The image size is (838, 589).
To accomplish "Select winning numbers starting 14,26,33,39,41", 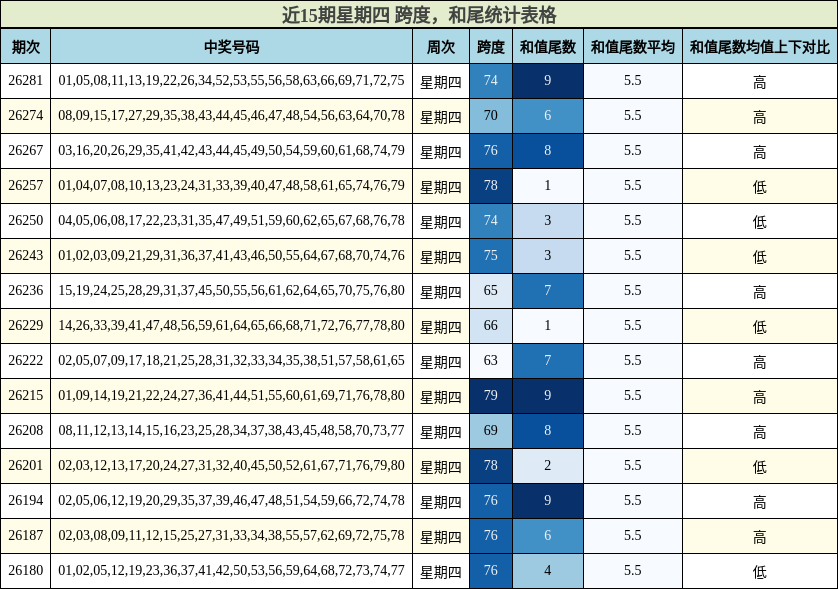I will click(x=231, y=326).
